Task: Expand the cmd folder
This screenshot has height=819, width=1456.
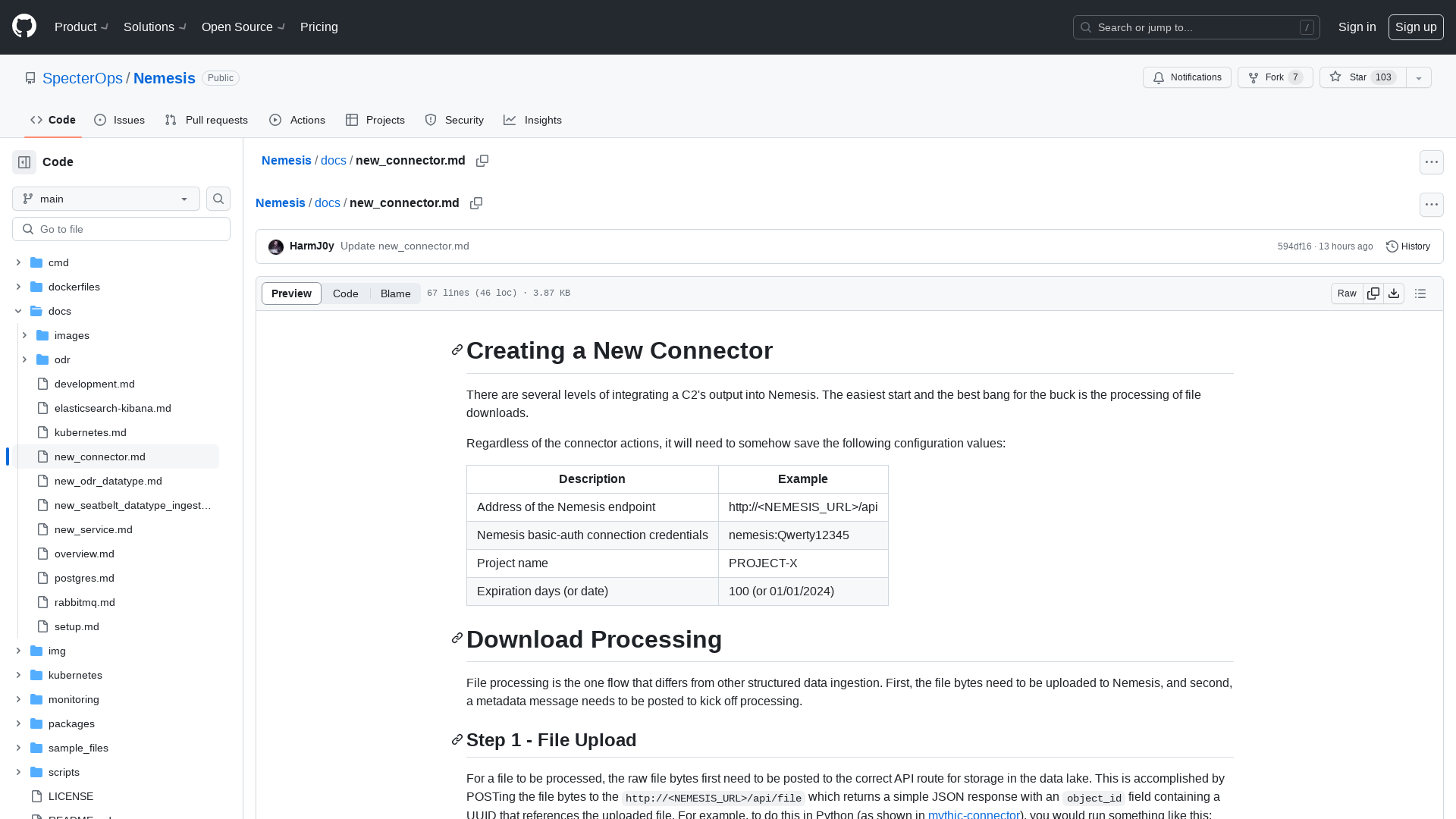Action: pos(18,262)
